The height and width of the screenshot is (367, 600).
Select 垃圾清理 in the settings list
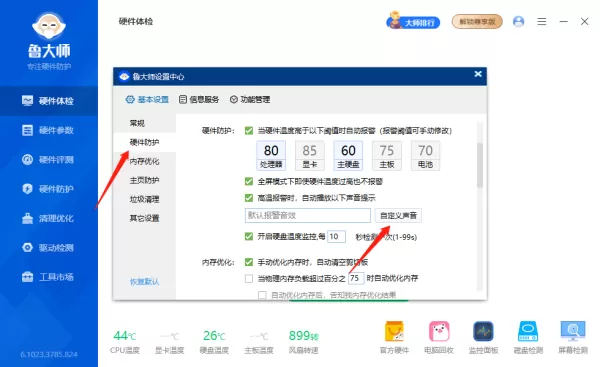click(144, 199)
